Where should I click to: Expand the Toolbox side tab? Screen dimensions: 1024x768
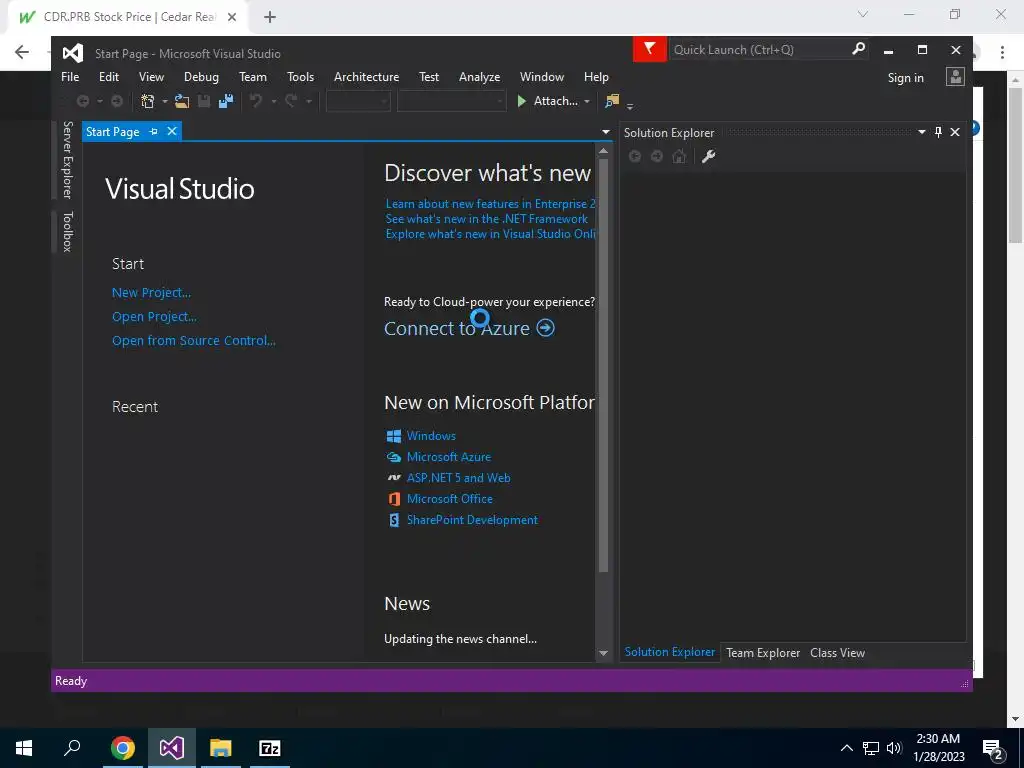(67, 232)
